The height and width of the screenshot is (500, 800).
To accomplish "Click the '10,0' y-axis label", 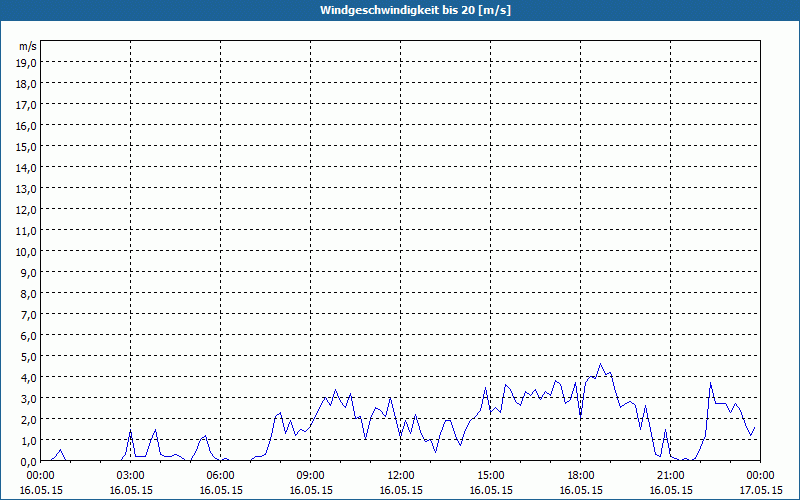I will click(x=26, y=251).
